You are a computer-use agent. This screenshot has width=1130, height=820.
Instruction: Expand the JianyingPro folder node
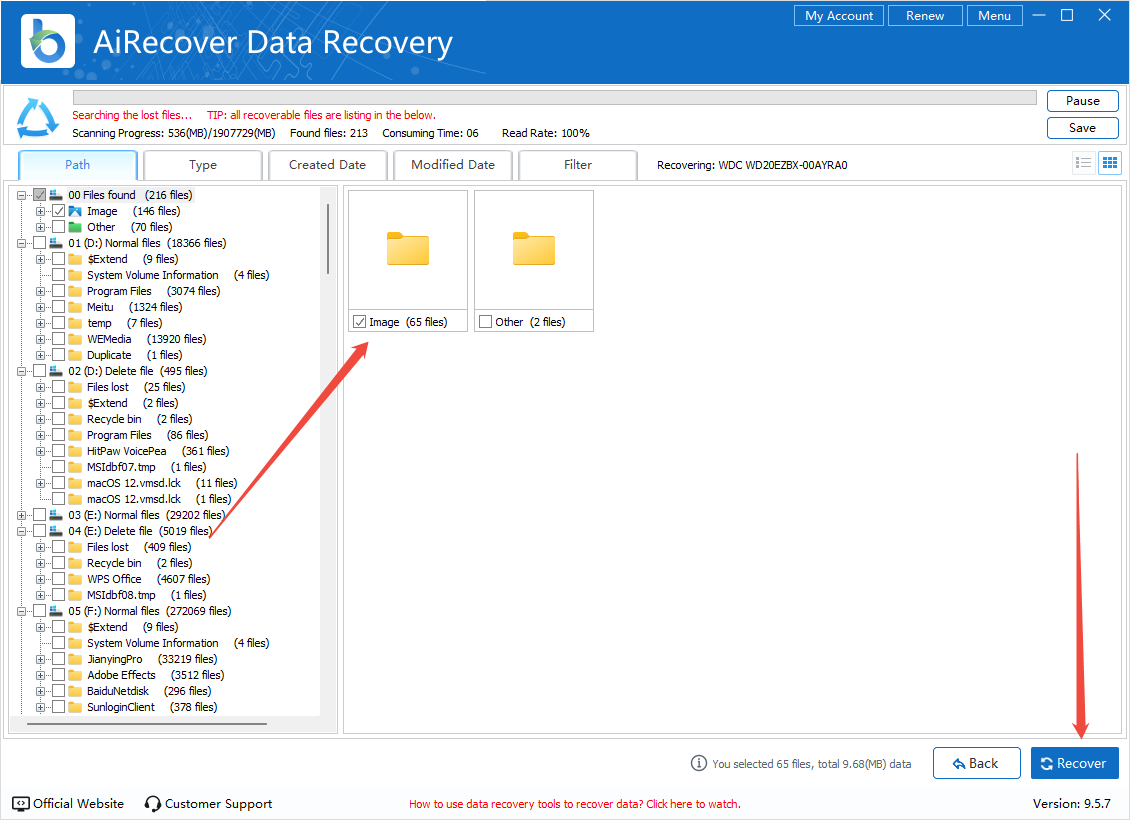[41, 659]
